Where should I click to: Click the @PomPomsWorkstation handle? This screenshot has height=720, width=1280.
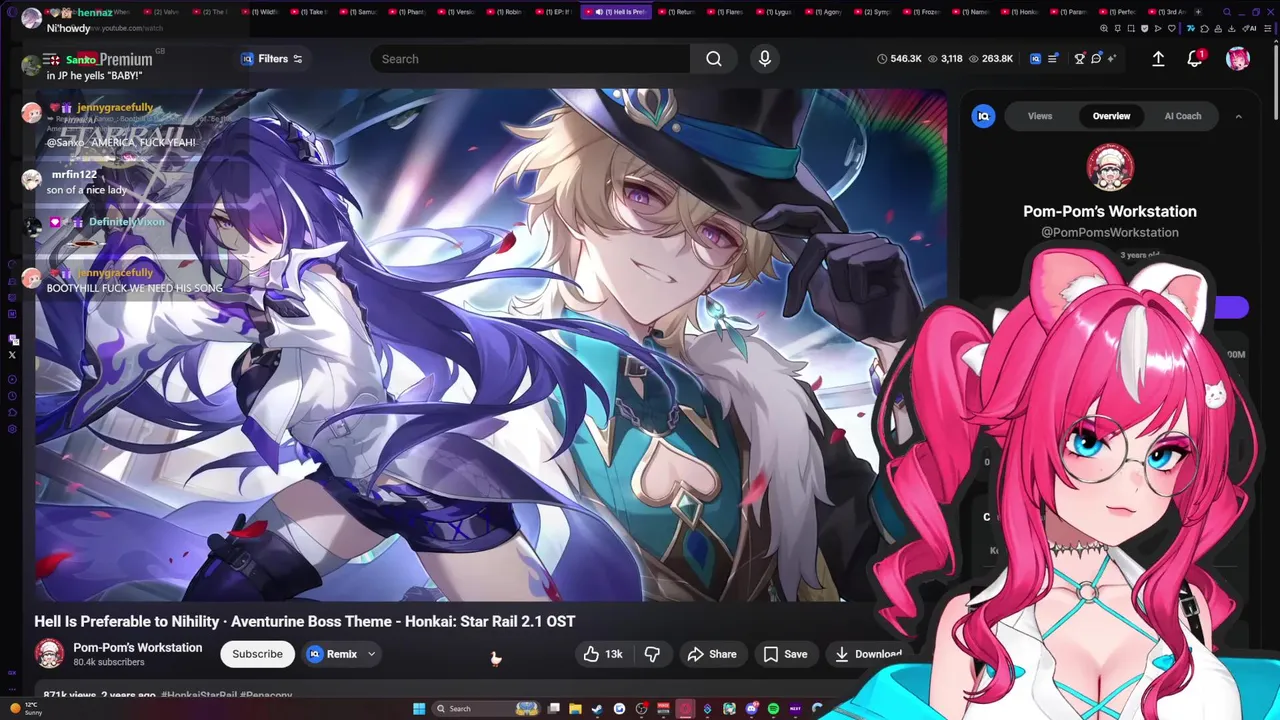1110,232
